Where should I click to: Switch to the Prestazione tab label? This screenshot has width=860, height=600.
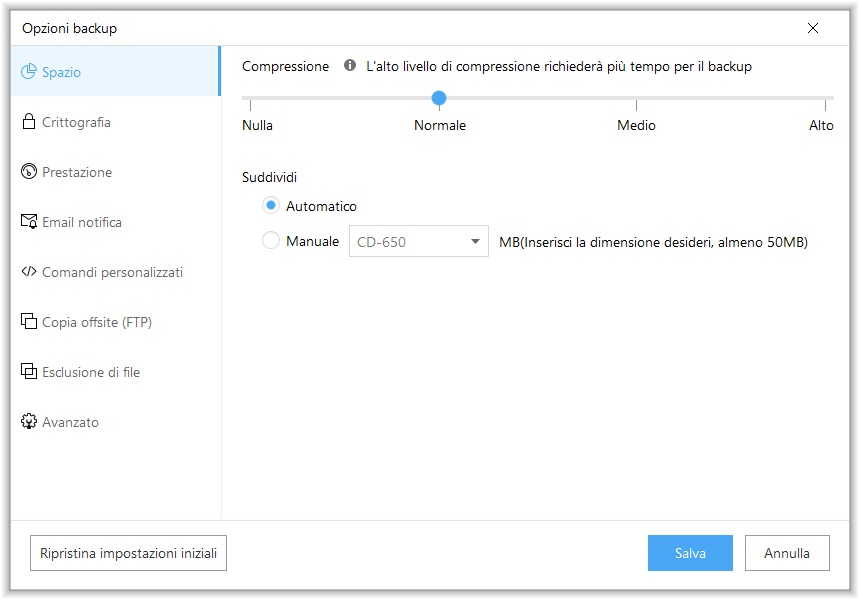(x=77, y=172)
